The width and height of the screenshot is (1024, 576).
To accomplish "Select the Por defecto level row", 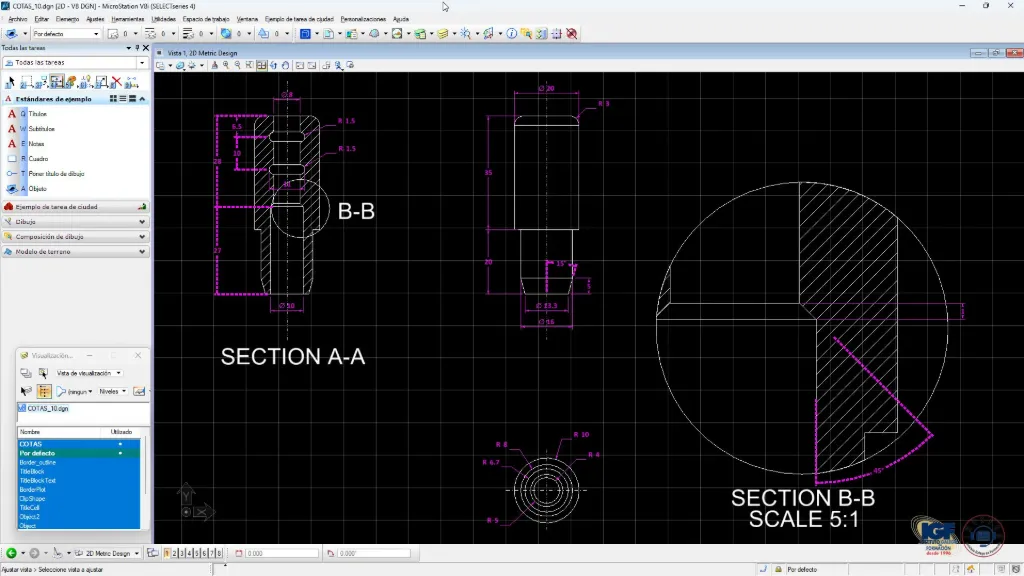I will pyautogui.click(x=78, y=453).
